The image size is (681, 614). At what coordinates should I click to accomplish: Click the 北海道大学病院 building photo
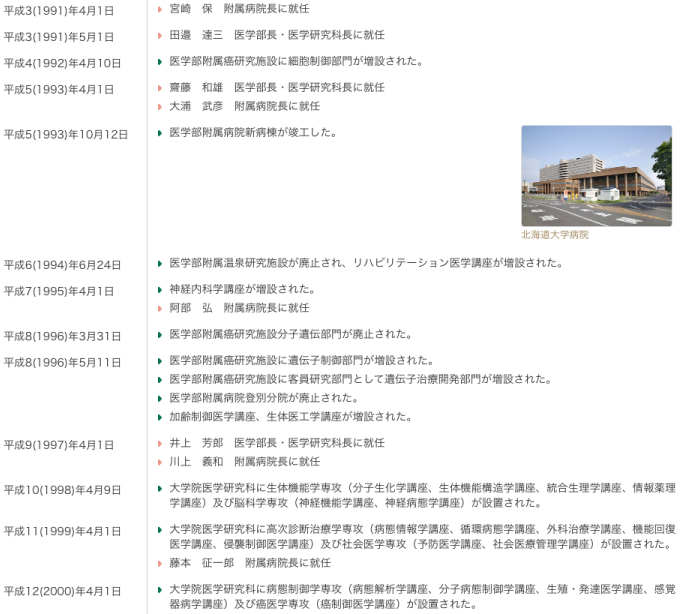596,175
